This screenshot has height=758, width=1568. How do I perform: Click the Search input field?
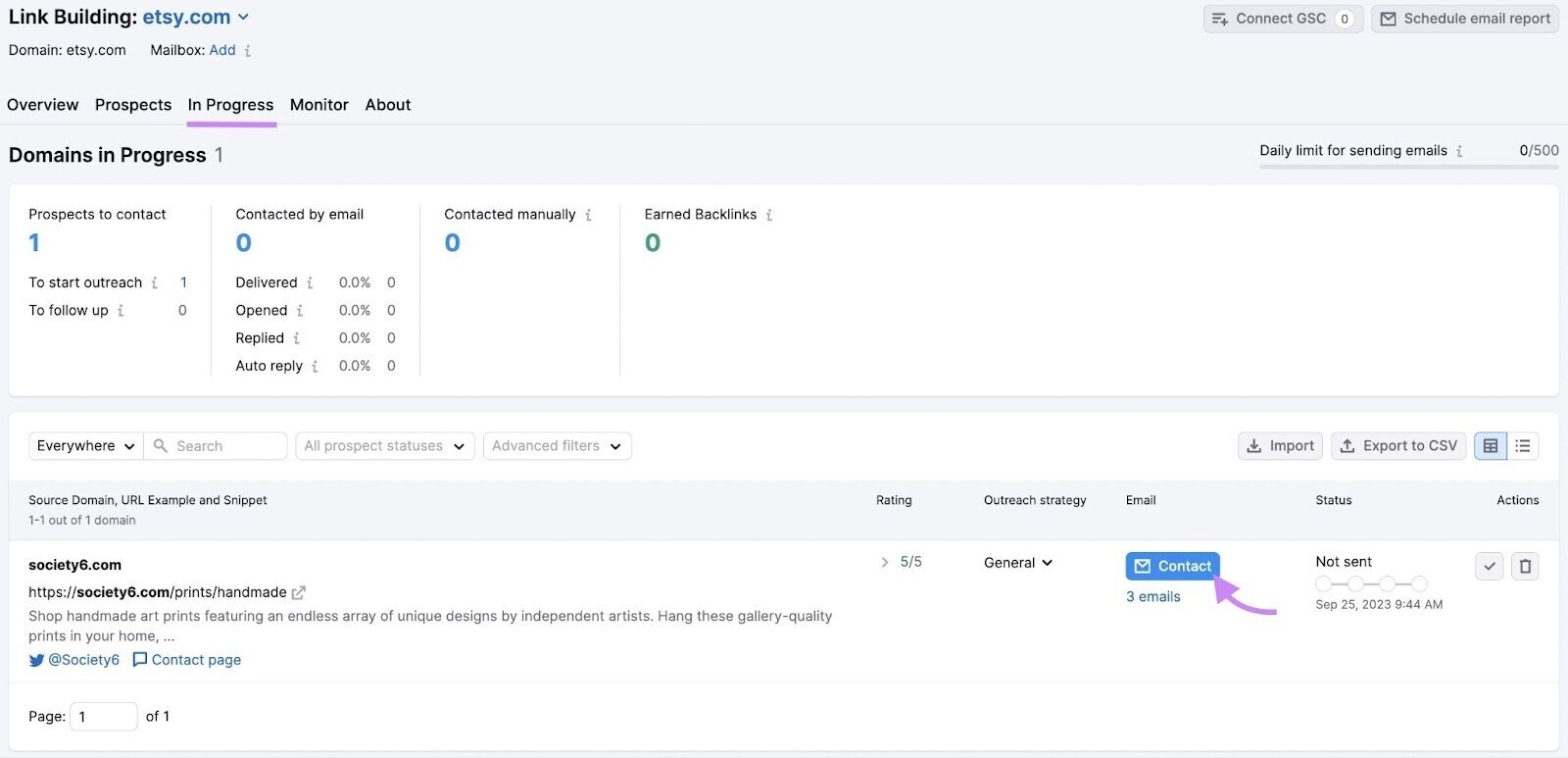216,446
